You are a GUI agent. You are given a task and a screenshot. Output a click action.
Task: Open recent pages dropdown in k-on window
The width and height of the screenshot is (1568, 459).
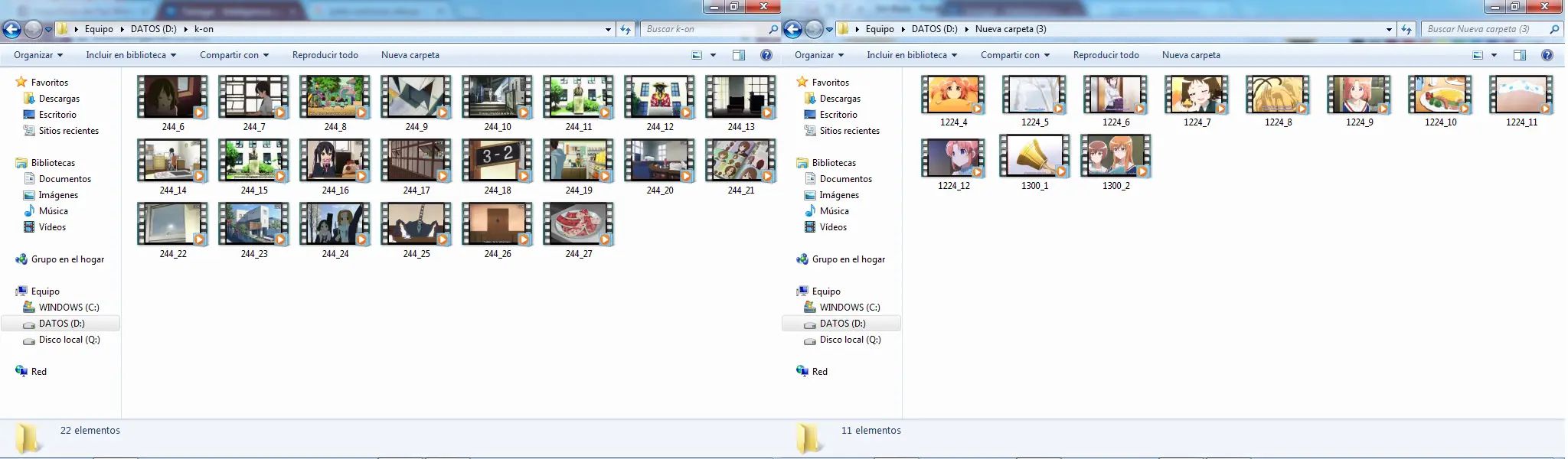click(x=49, y=30)
